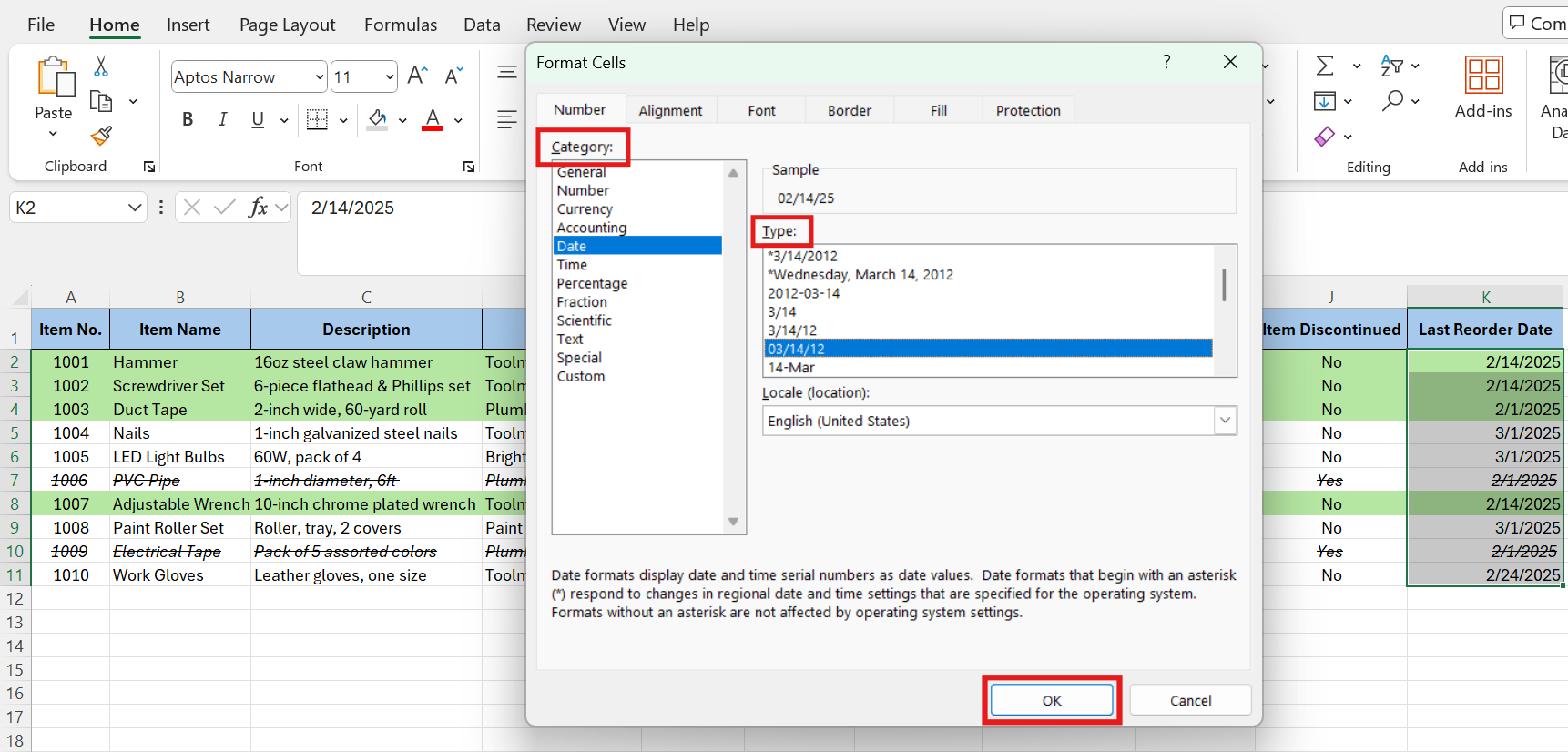Expand the Name Box dropdown for K2
This screenshot has height=752, width=1568.
135,208
